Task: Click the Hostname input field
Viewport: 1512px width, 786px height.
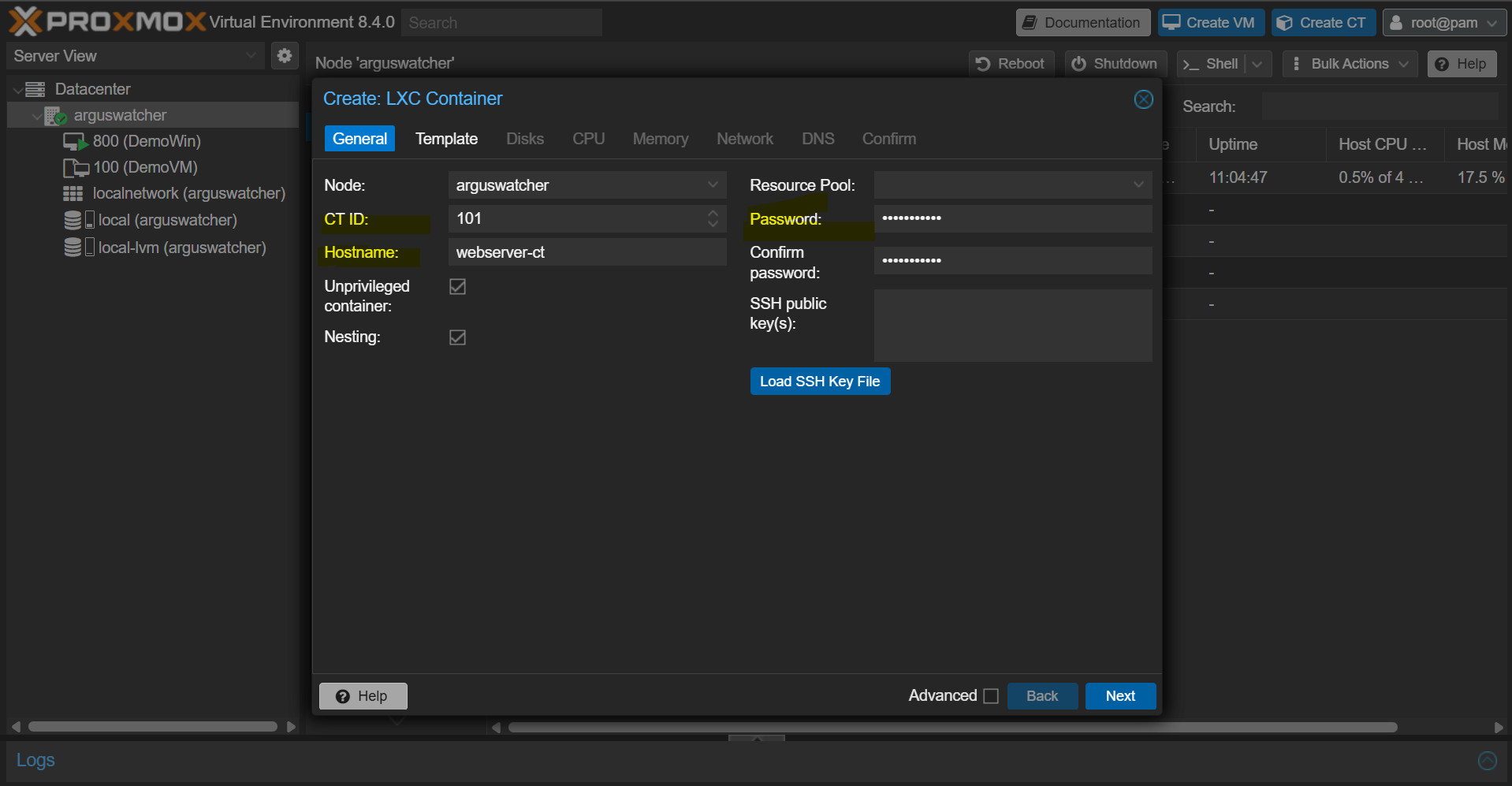Action: (587, 252)
